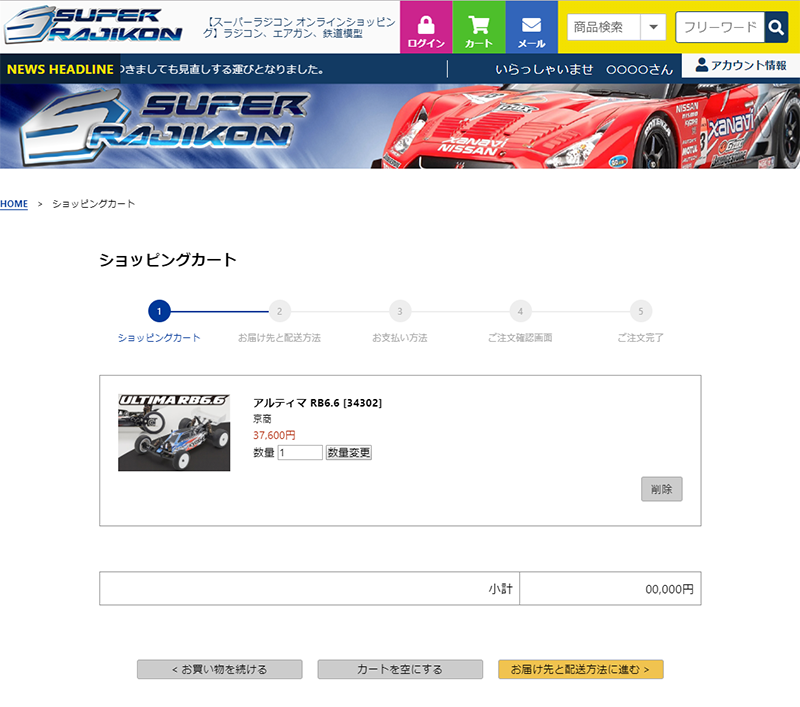Open the アルティマ RB6.6 product name link
Screen dimensions: 800x707
317,403
